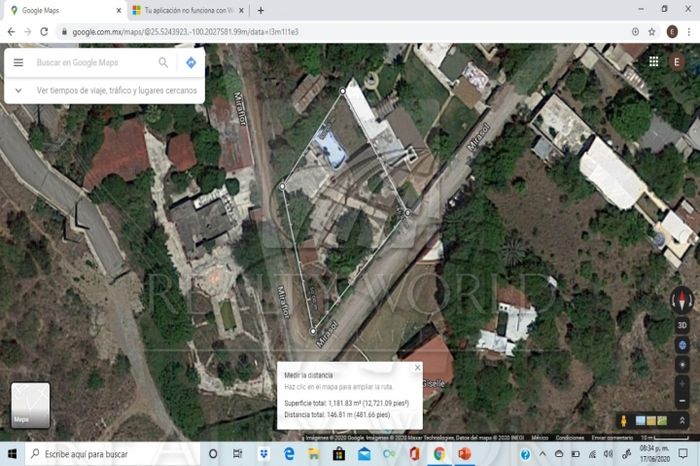700x466 pixels.
Task: Pick up the Street View pegman
Action: (x=625, y=421)
